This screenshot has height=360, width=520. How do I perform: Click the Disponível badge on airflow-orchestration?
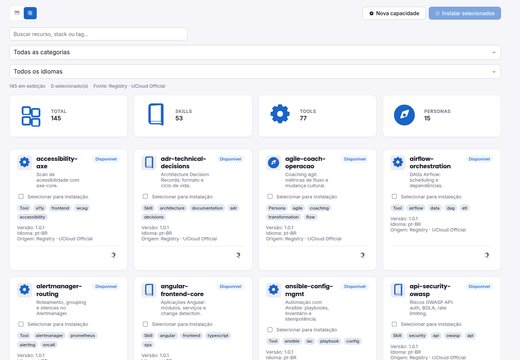[x=479, y=159]
